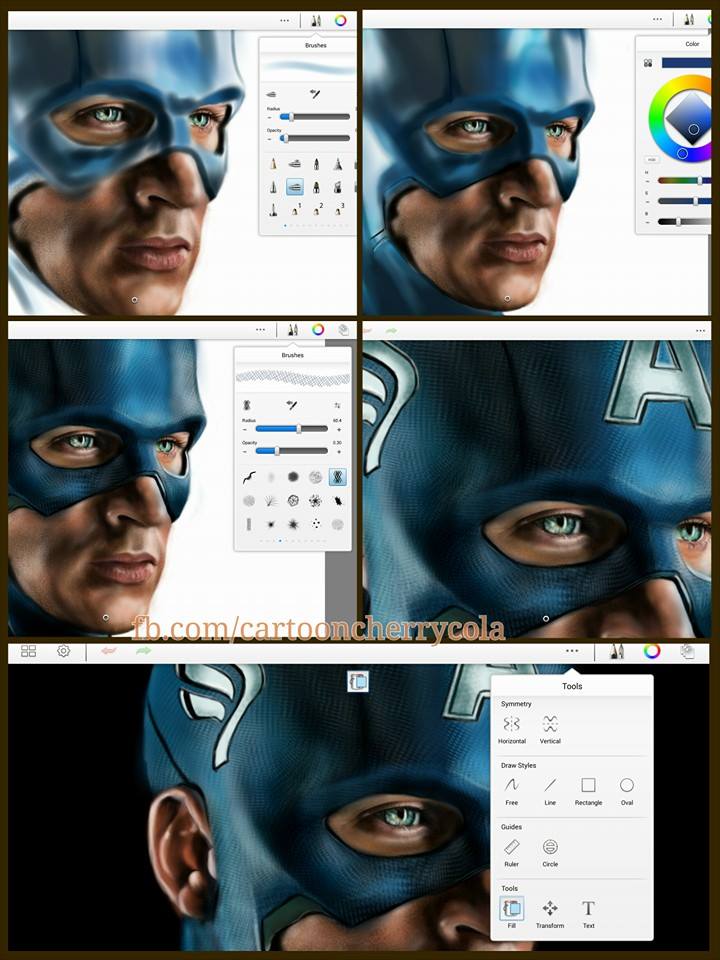Increase radius with plus in middle-left panel

339,429
